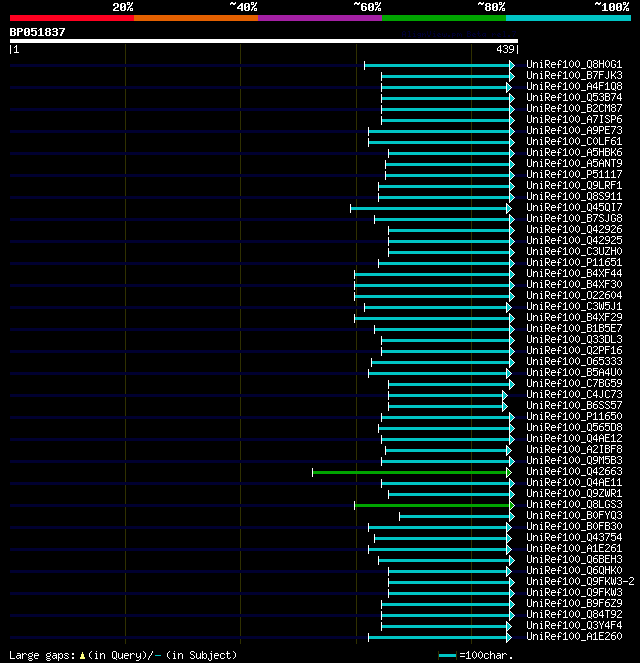Click the white query sequence bar
This screenshot has height=663, width=640.
coord(264,41)
